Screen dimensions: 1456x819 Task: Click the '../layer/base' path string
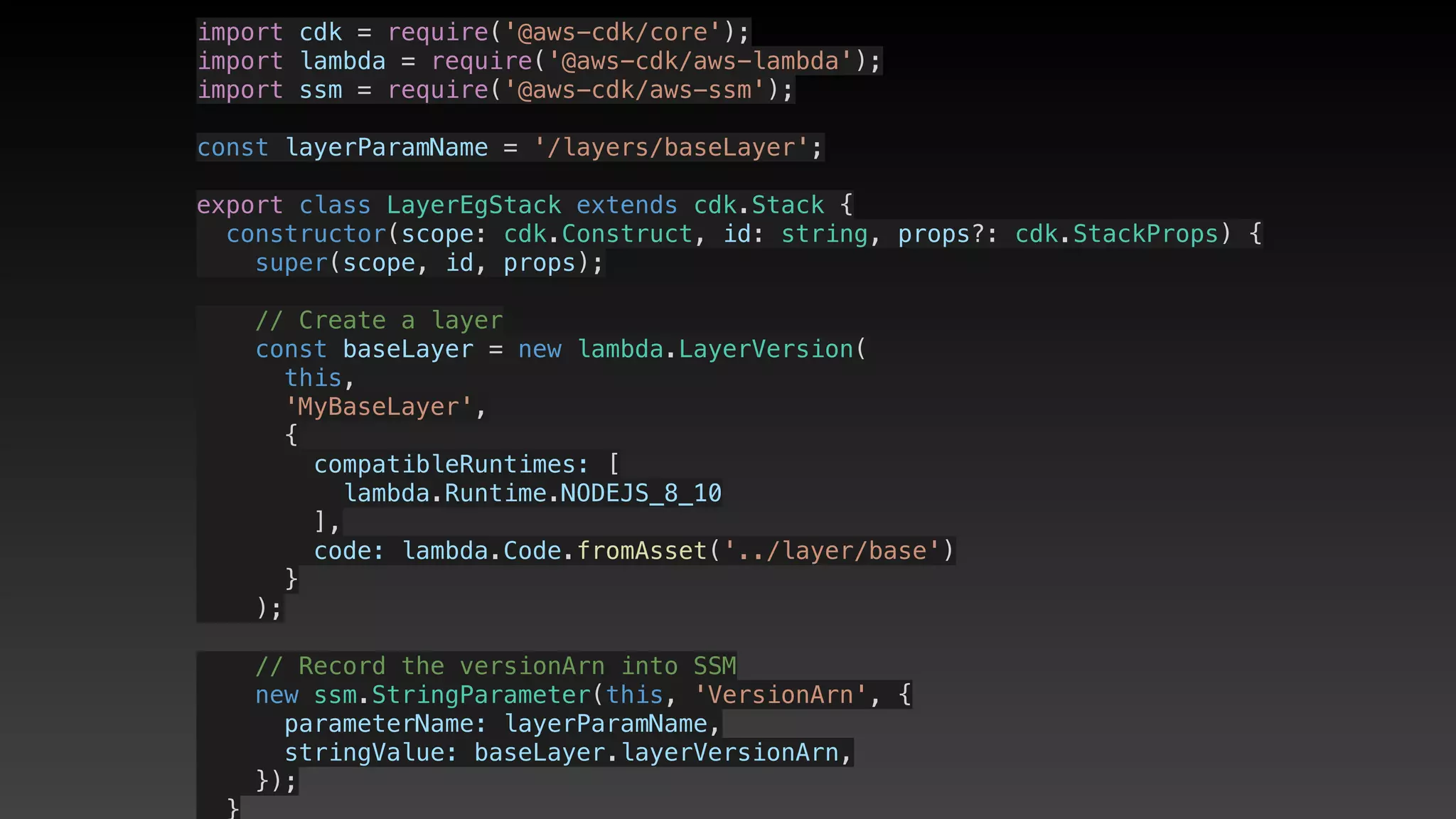point(832,551)
